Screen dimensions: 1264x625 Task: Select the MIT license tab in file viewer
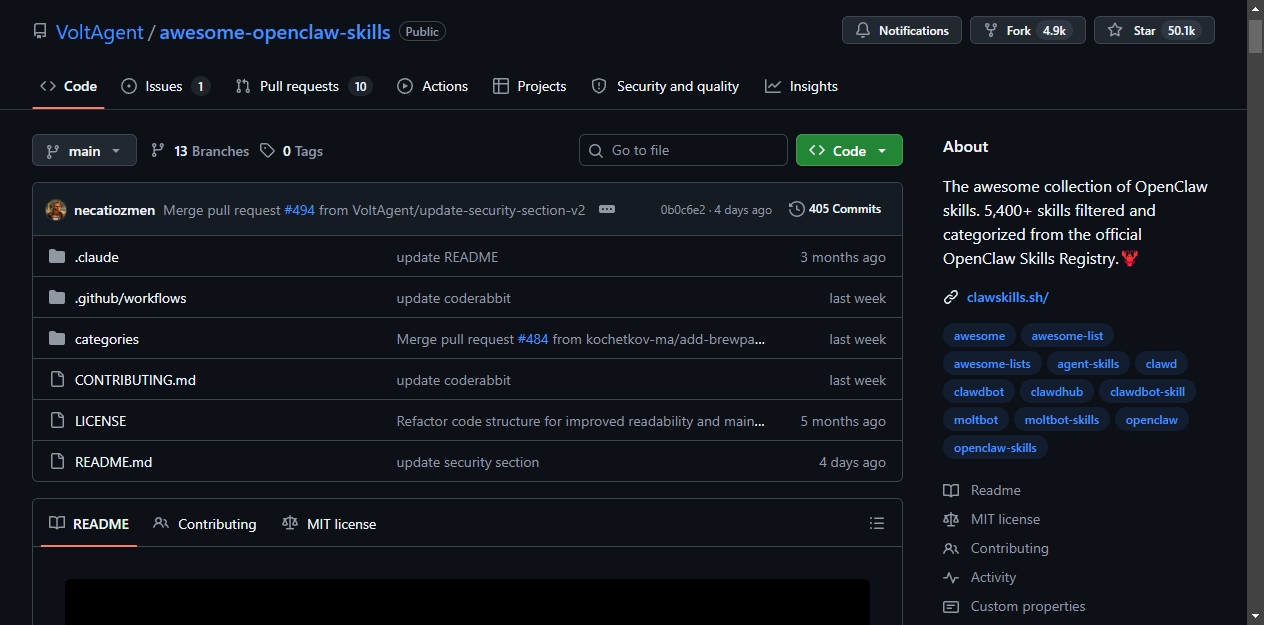click(x=329, y=523)
